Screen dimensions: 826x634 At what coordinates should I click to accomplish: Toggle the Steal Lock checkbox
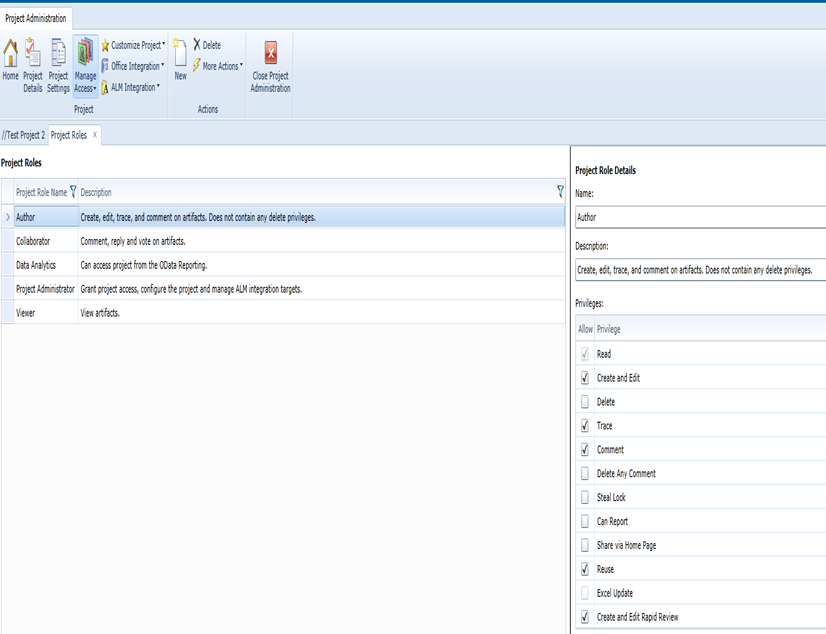tap(585, 498)
